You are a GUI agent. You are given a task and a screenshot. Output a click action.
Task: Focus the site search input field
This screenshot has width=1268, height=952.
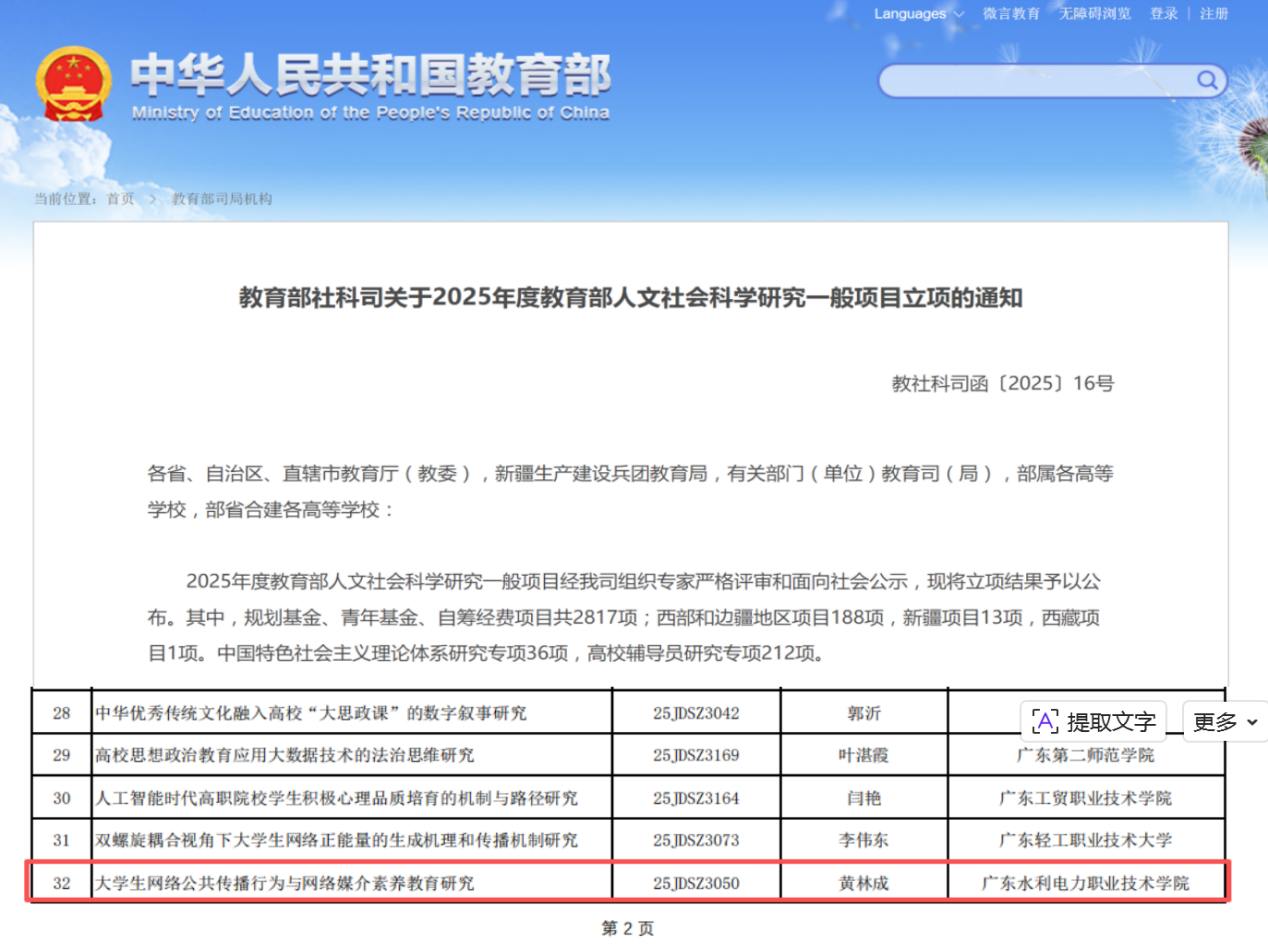(x=1035, y=81)
